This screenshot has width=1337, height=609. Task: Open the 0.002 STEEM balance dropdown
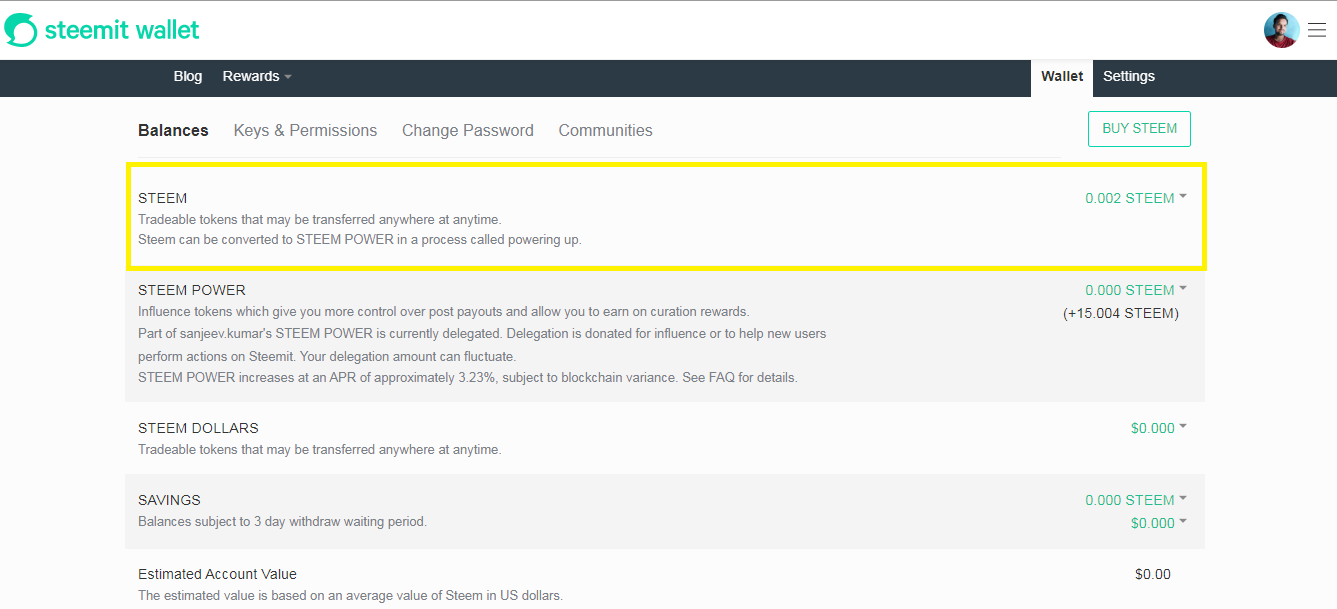[x=1136, y=198]
